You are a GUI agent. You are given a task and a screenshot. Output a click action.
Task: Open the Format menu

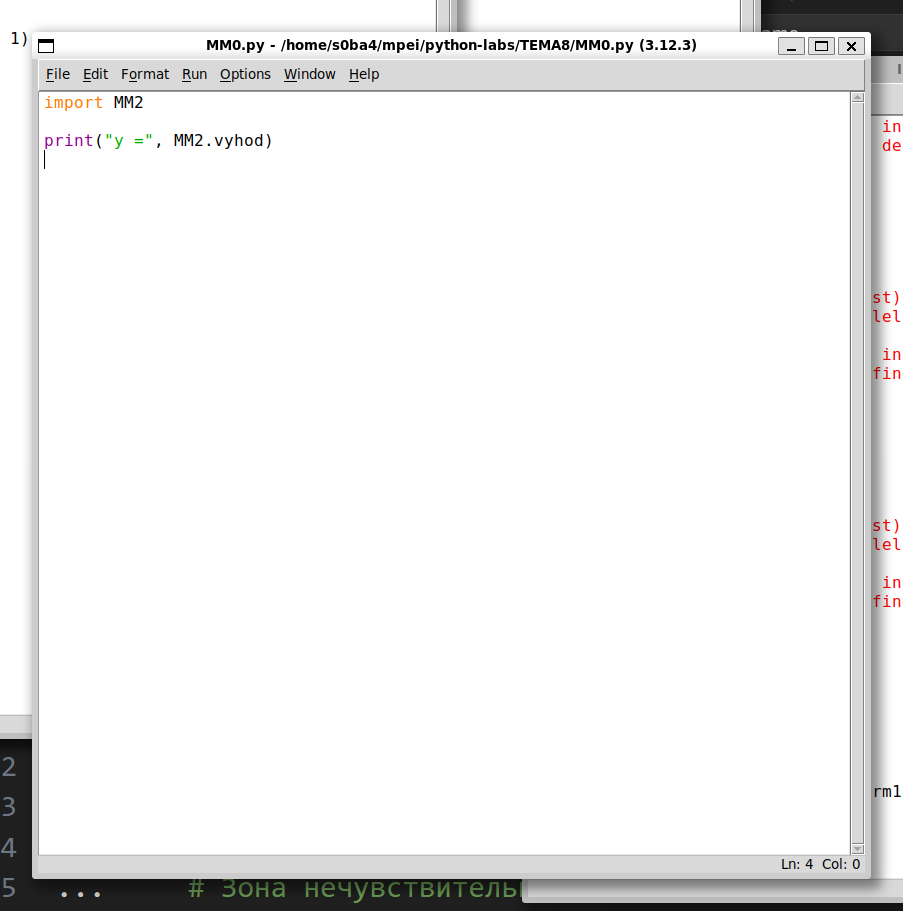[x=145, y=74]
